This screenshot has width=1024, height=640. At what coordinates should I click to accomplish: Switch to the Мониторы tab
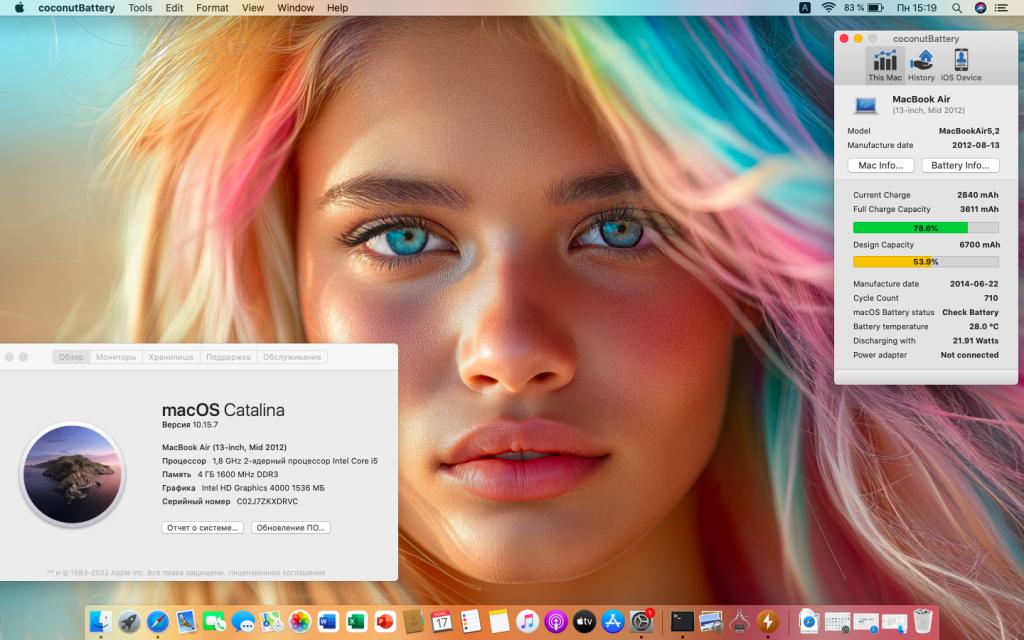116,357
